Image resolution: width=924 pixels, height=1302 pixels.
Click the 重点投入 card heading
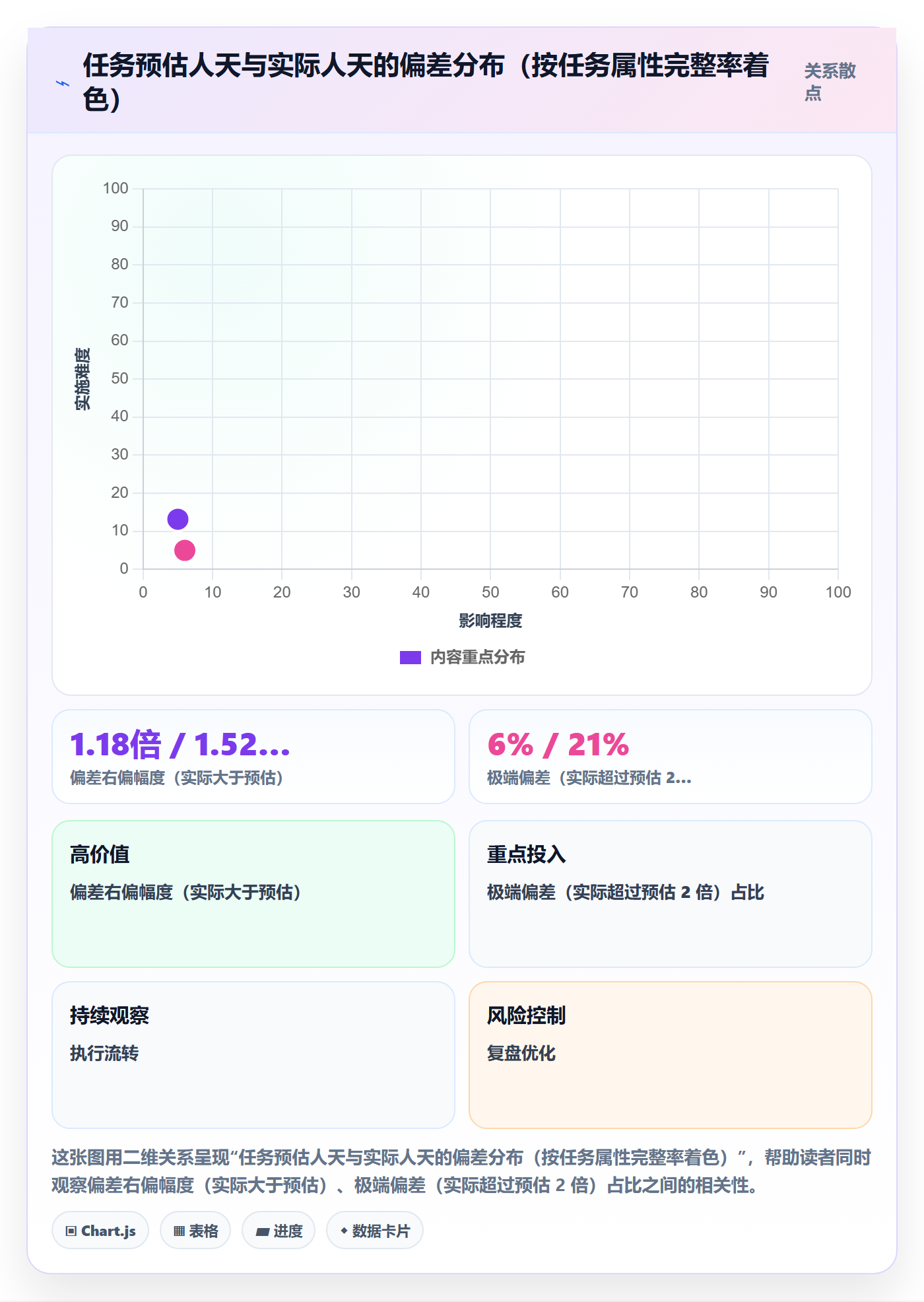(527, 854)
